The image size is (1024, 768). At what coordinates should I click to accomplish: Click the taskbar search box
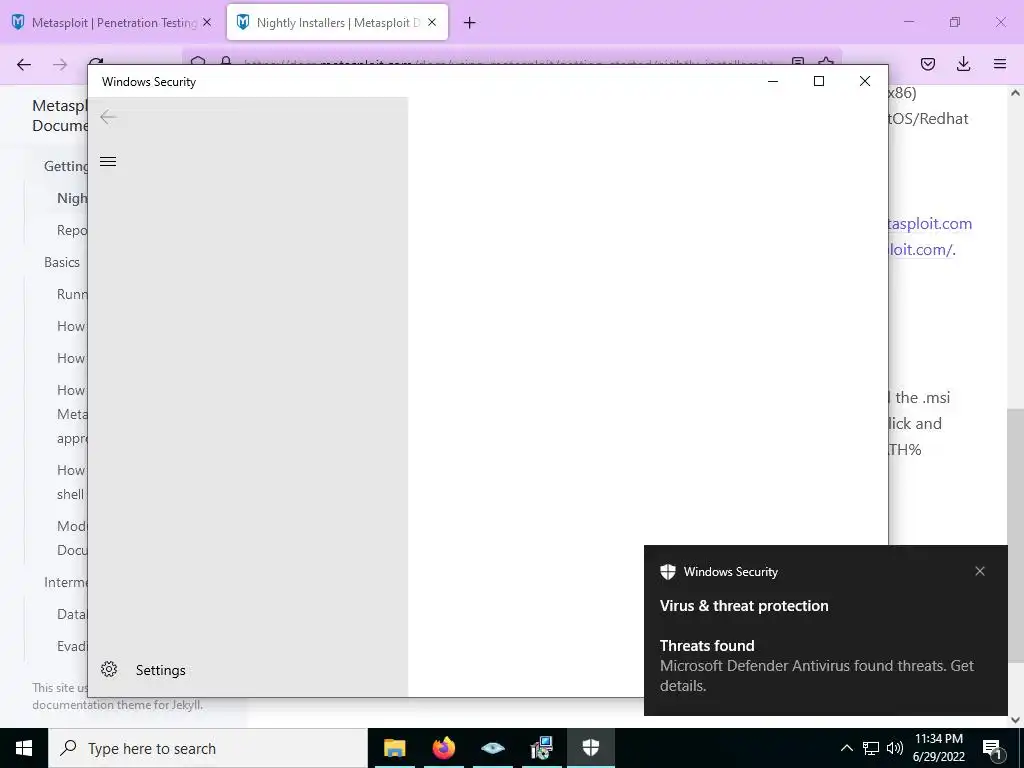[x=208, y=748]
